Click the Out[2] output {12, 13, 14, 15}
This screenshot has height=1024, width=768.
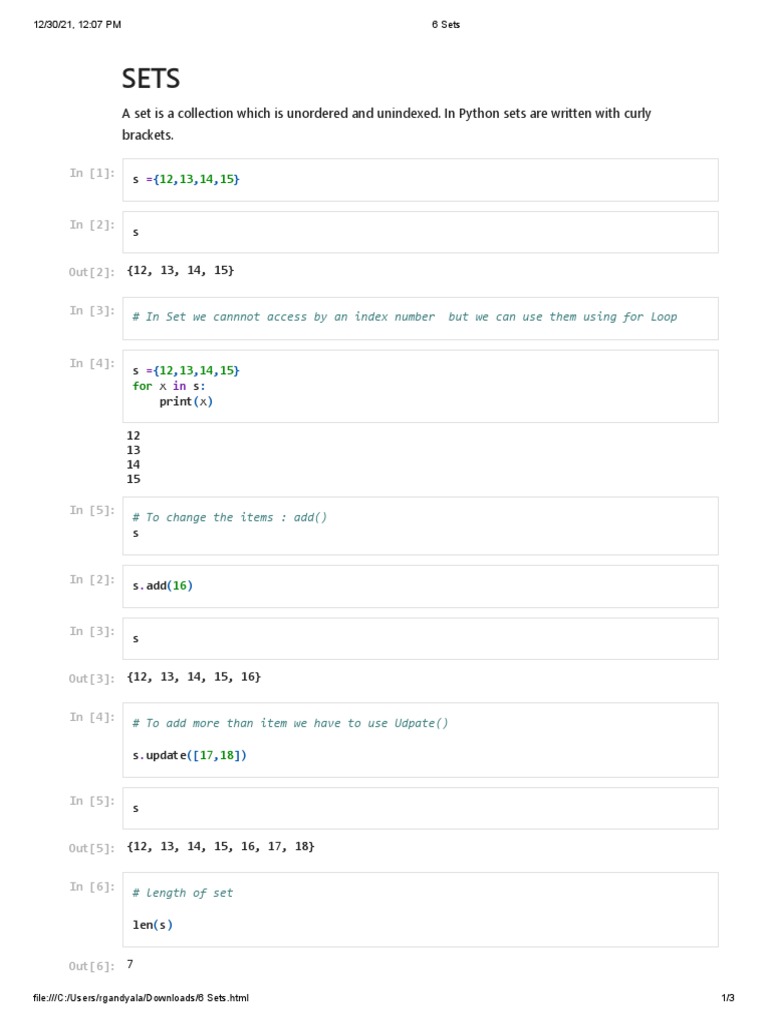[181, 270]
